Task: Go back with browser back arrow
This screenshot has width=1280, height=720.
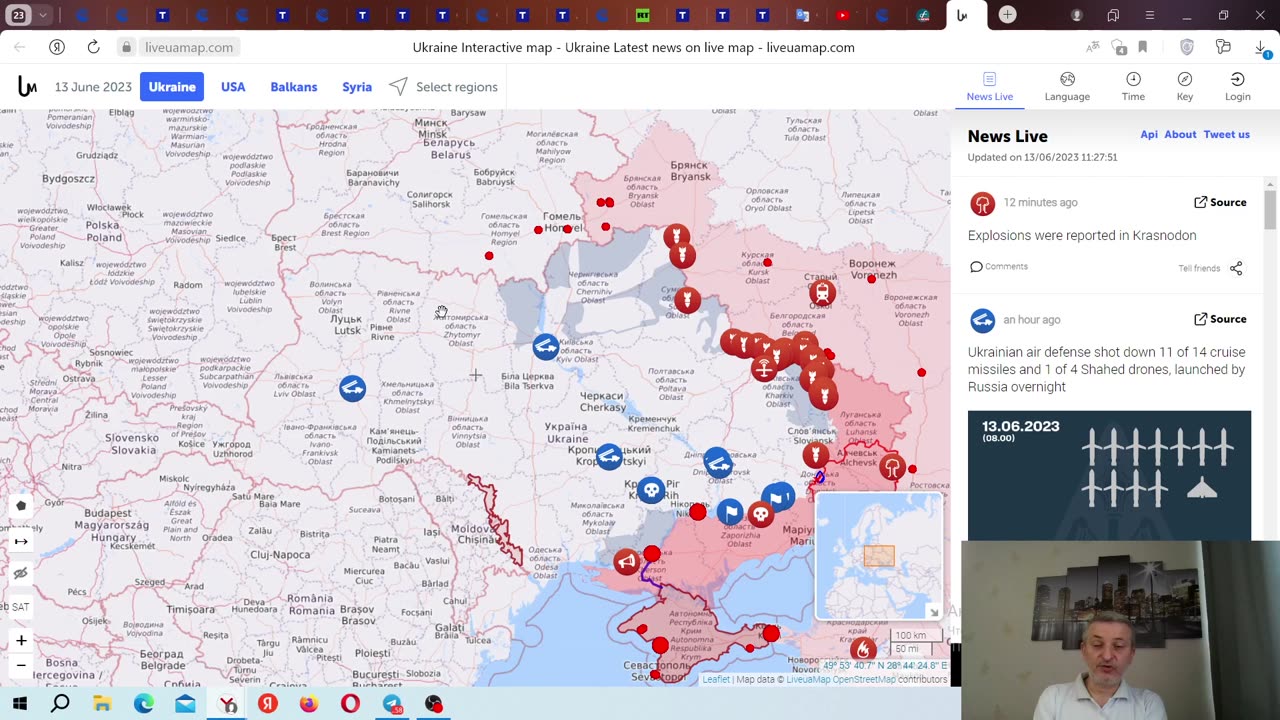Action: pyautogui.click(x=20, y=47)
